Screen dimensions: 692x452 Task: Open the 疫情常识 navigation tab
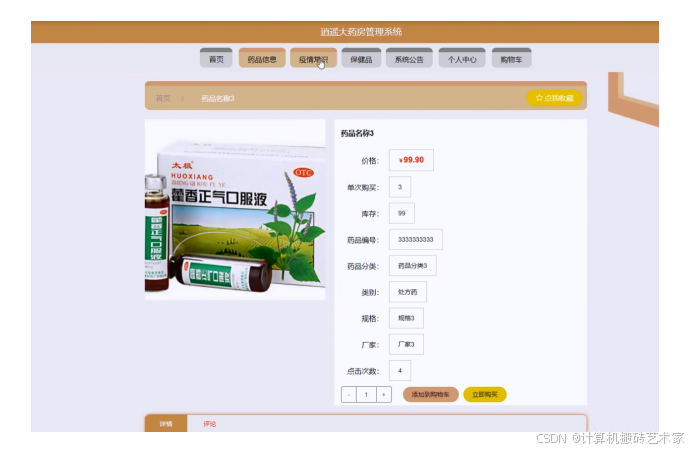coord(313,58)
